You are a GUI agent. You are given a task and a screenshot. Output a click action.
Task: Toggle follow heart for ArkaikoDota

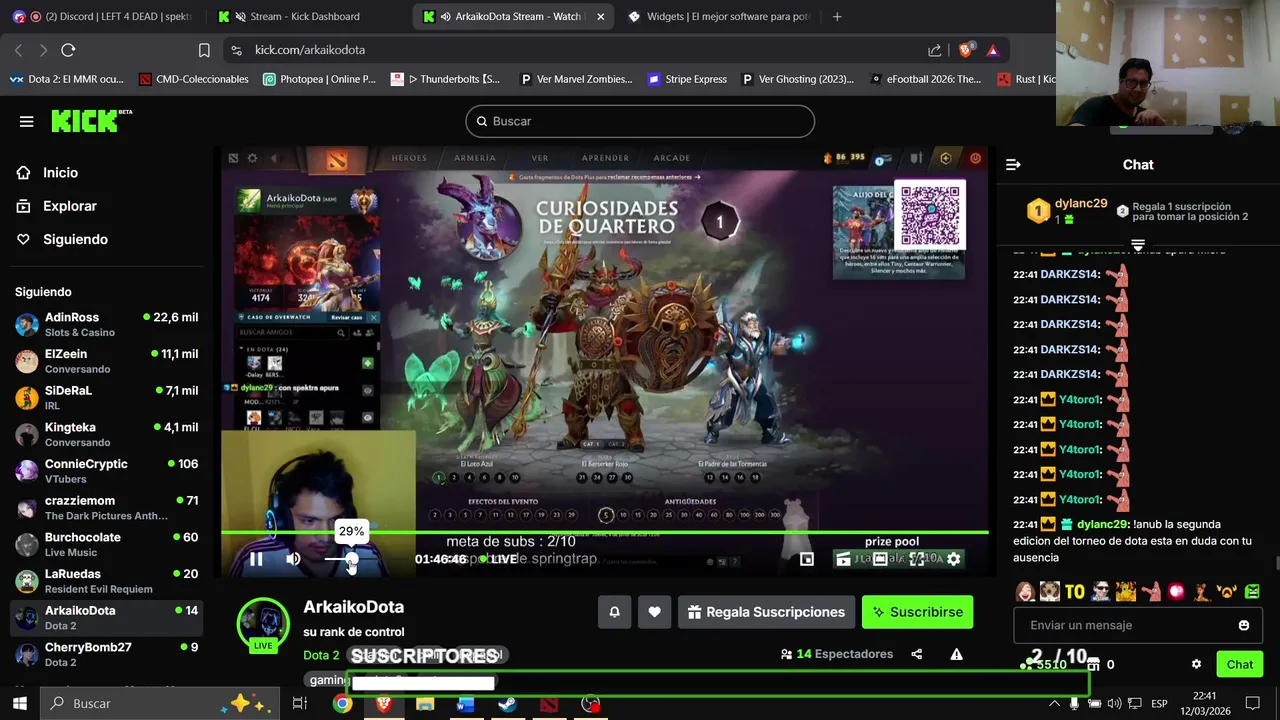[x=654, y=612]
